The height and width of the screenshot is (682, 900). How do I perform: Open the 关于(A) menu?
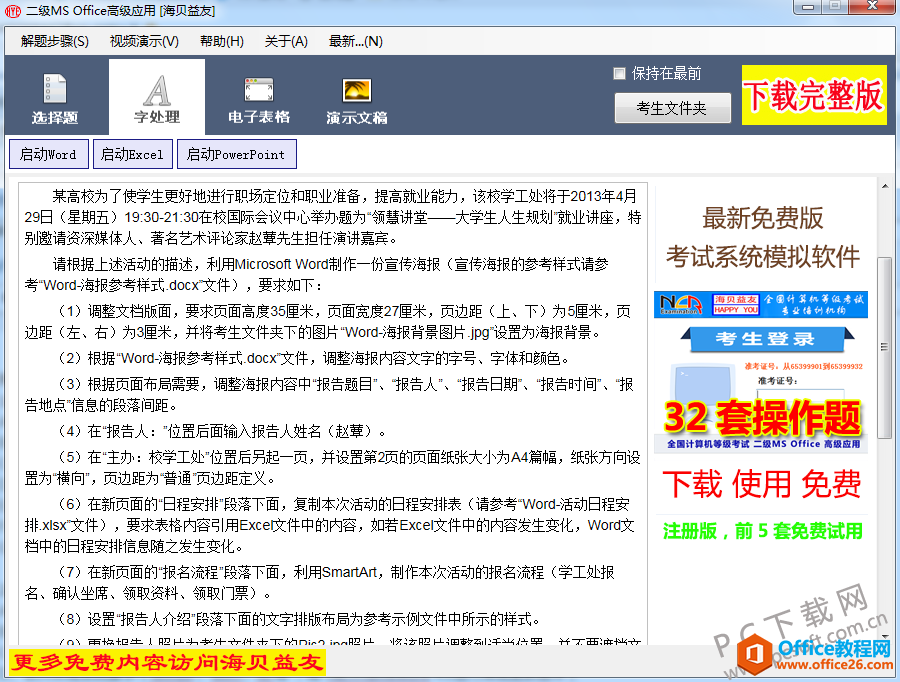286,41
